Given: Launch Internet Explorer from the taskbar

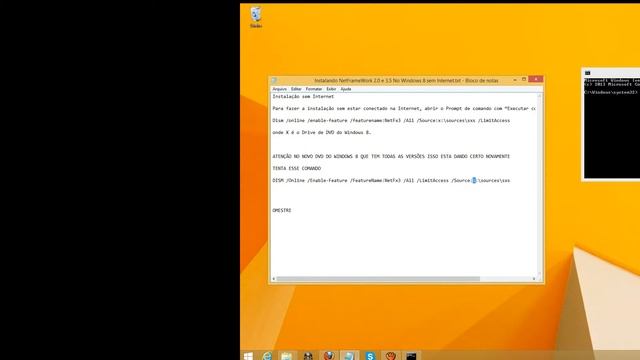Looking at the screenshot, I should point(267,356).
